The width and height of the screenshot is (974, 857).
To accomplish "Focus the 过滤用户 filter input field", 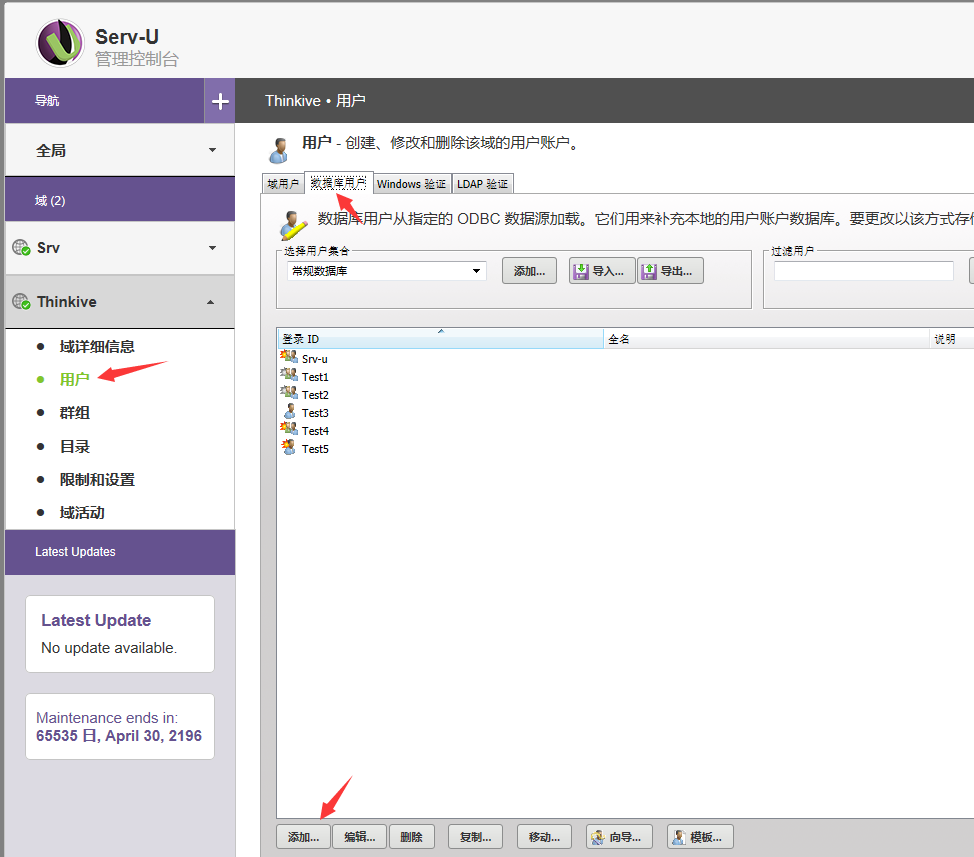I will point(863,271).
